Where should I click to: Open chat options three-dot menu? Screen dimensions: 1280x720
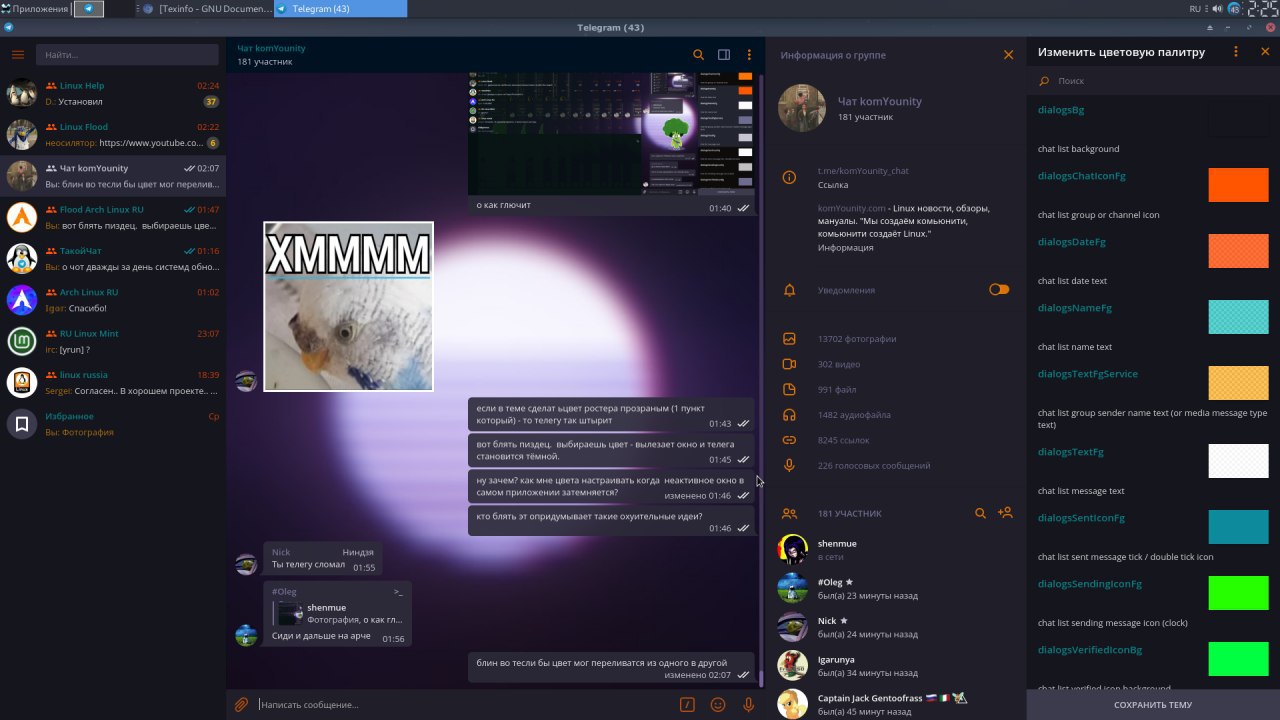pyautogui.click(x=749, y=55)
